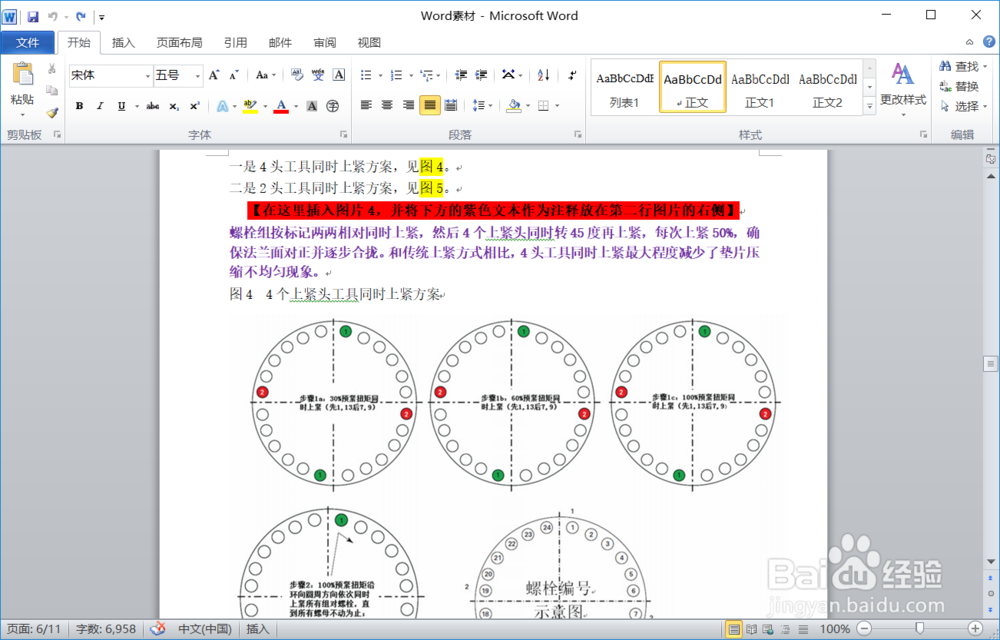Apply the 列表1 style
Image resolution: width=1000 pixels, height=640 pixels.
(624, 88)
